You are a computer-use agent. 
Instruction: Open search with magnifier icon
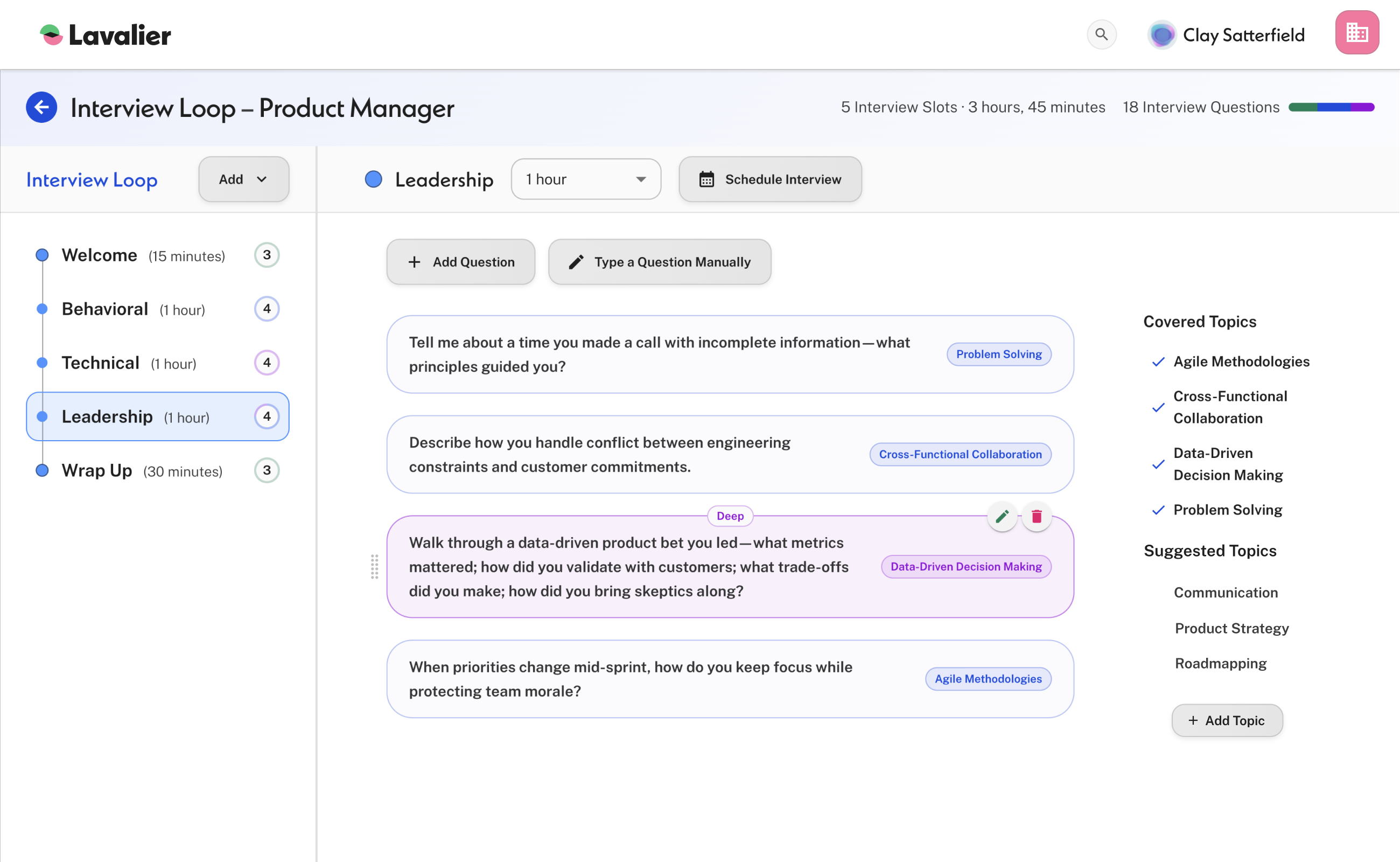pyautogui.click(x=1101, y=35)
